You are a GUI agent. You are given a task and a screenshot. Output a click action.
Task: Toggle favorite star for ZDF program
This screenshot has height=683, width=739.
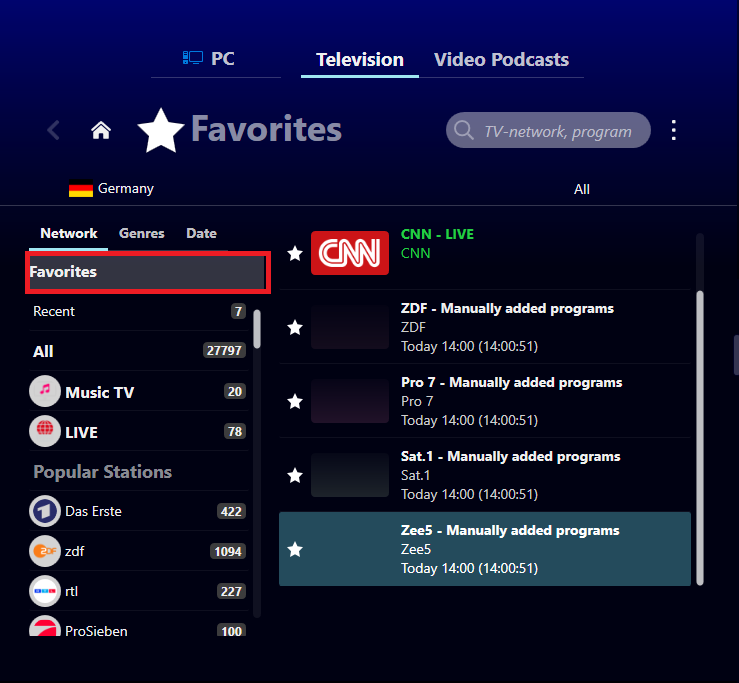[295, 327]
